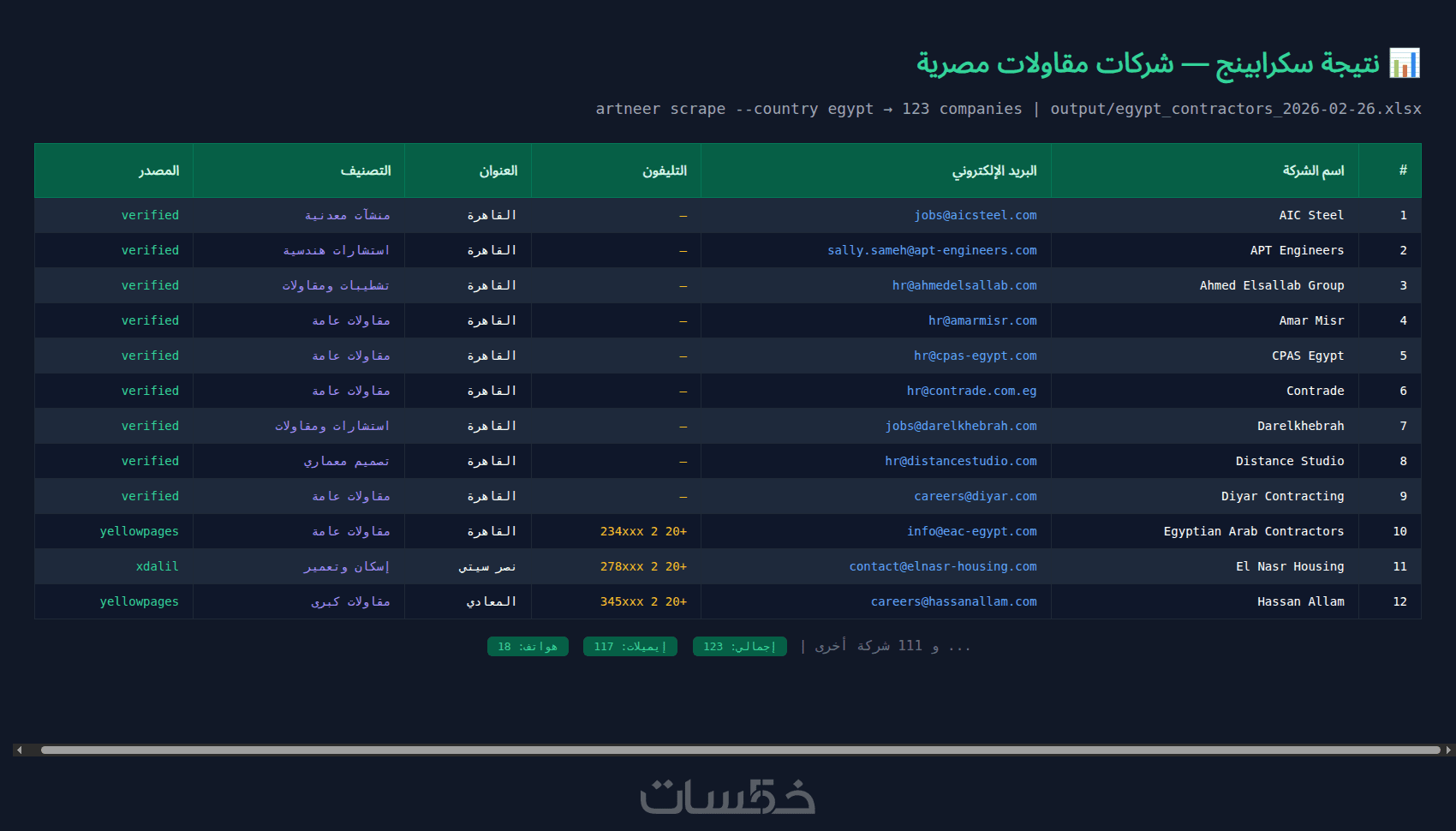Select the Hassan Allam company name

pos(1300,601)
